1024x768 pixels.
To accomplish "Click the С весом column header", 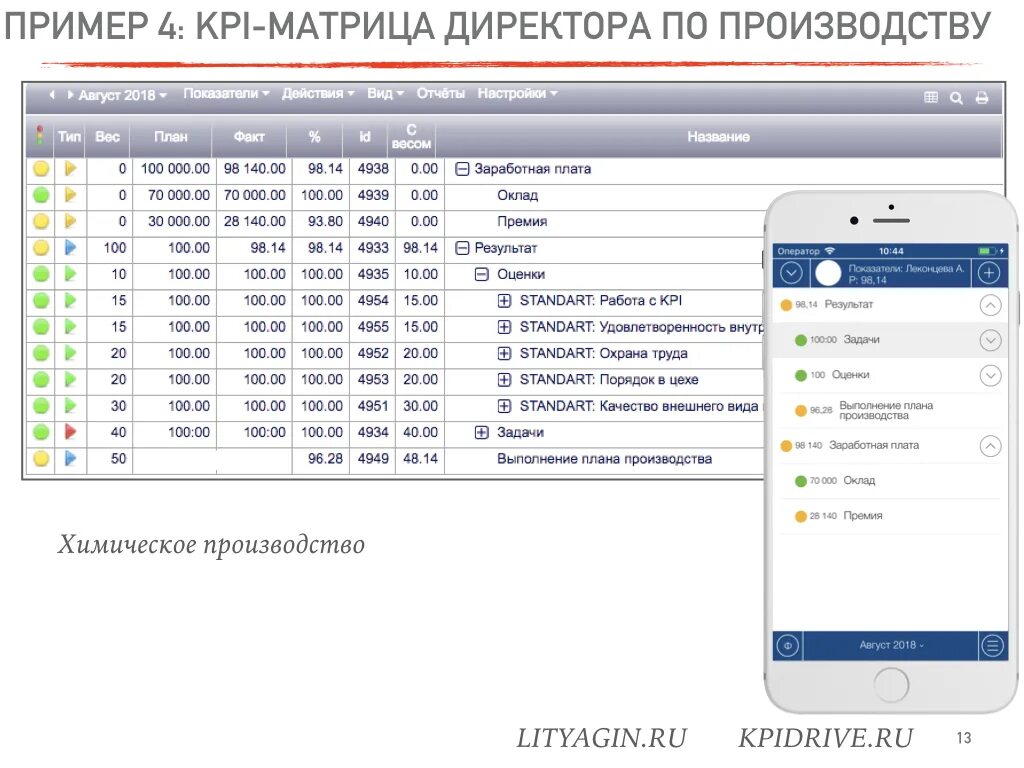I will (x=411, y=136).
